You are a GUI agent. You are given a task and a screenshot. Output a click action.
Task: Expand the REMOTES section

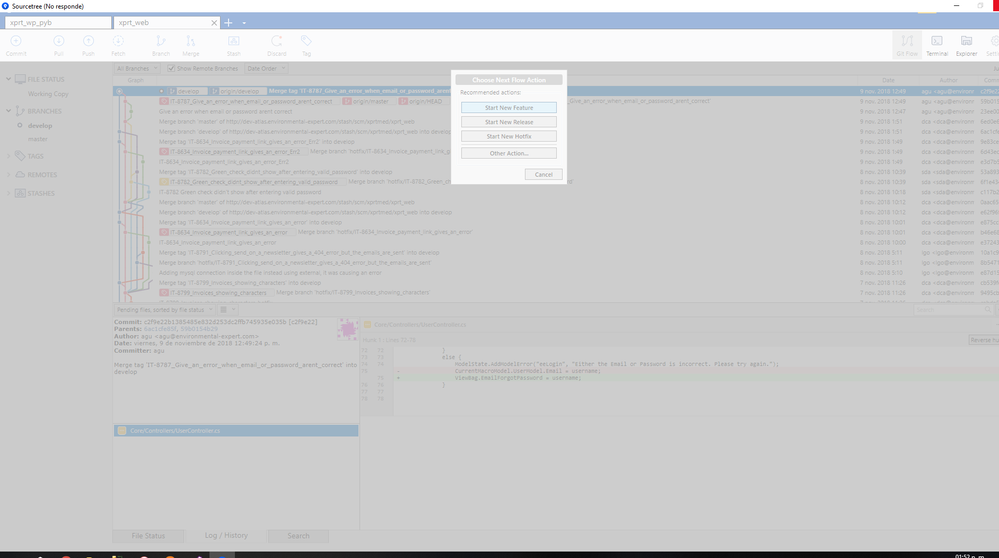coord(9,175)
